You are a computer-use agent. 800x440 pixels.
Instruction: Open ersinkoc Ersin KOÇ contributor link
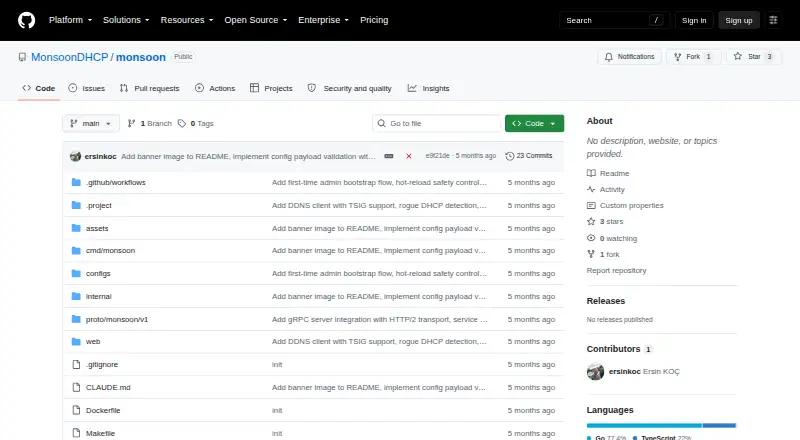point(644,372)
